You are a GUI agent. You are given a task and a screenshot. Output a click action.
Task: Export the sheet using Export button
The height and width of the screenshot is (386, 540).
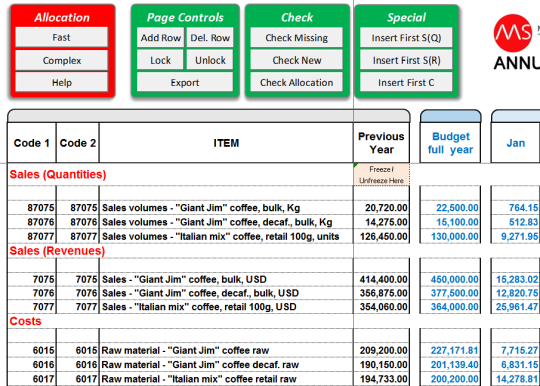(x=185, y=82)
